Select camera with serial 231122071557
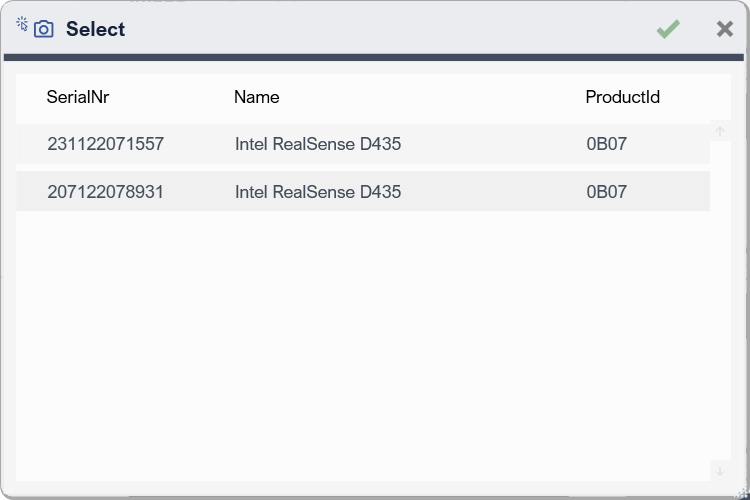 pyautogui.click(x=105, y=144)
